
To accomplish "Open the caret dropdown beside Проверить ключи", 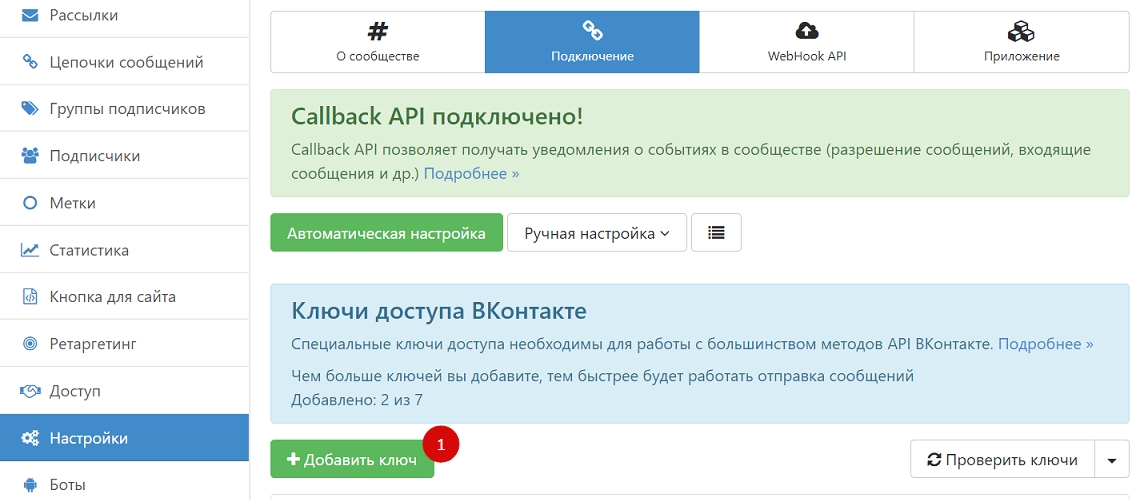I will coord(1112,460).
